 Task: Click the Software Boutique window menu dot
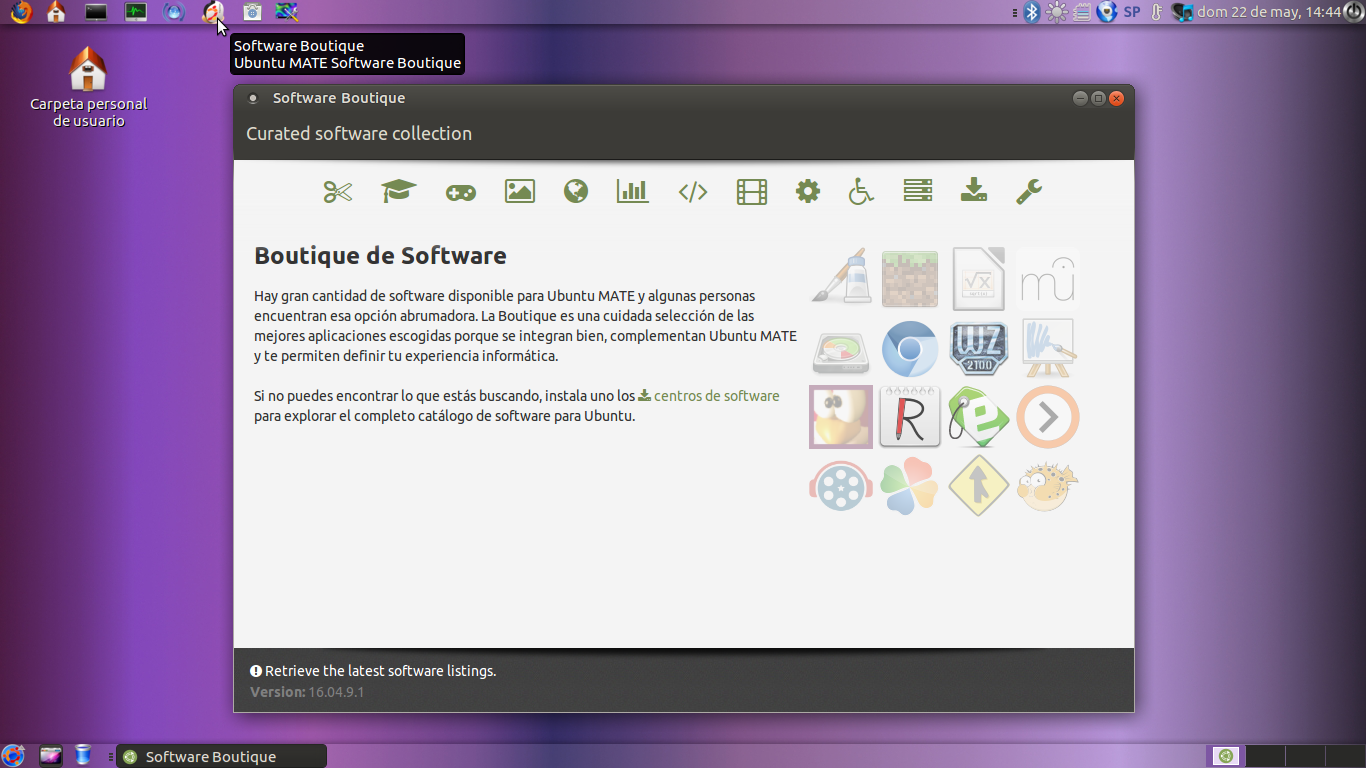[x=253, y=98]
